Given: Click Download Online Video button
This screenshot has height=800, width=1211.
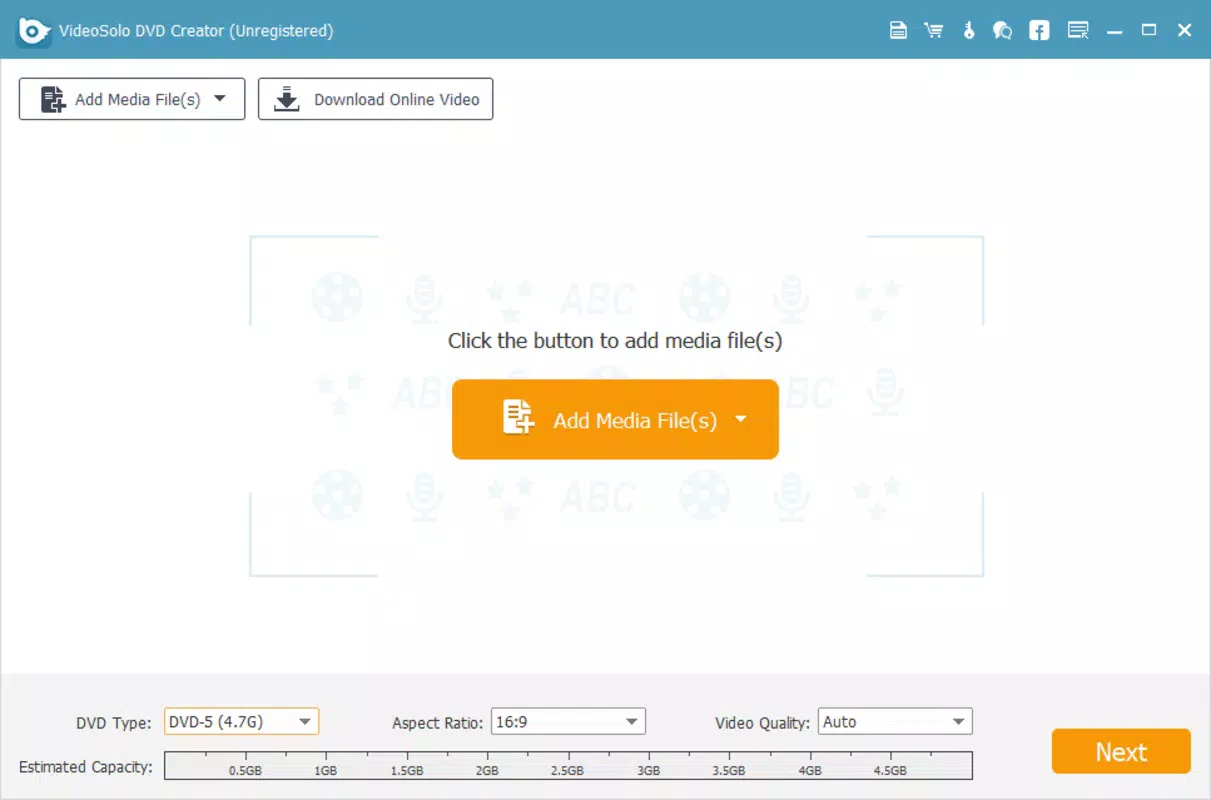Looking at the screenshot, I should [x=375, y=99].
